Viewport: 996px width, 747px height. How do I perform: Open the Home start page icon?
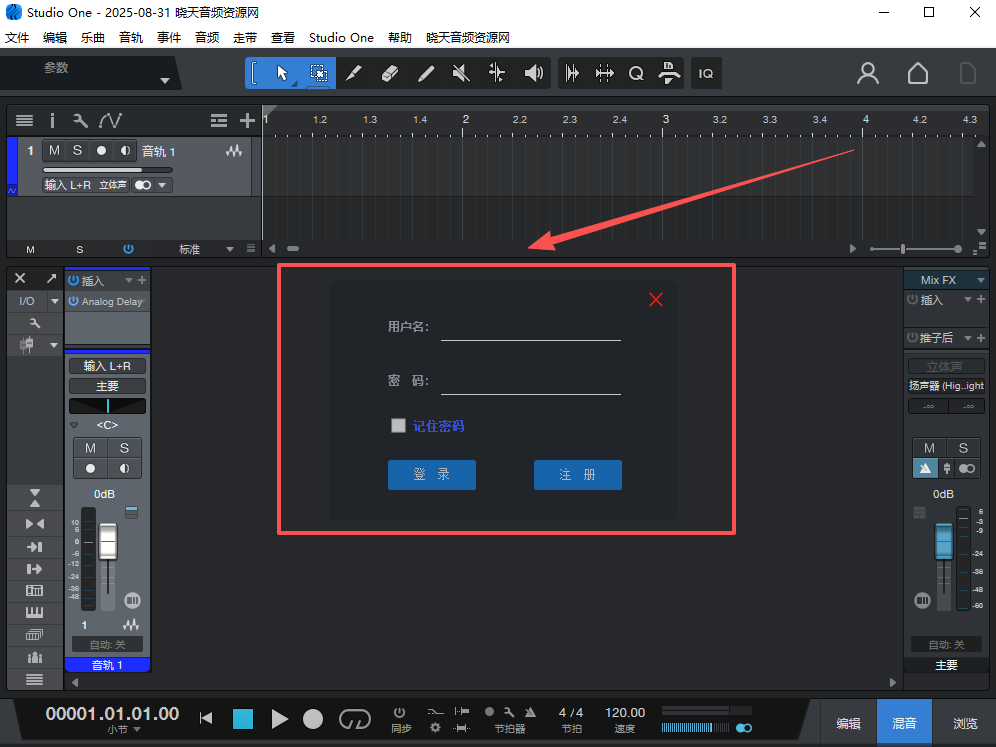tap(917, 73)
